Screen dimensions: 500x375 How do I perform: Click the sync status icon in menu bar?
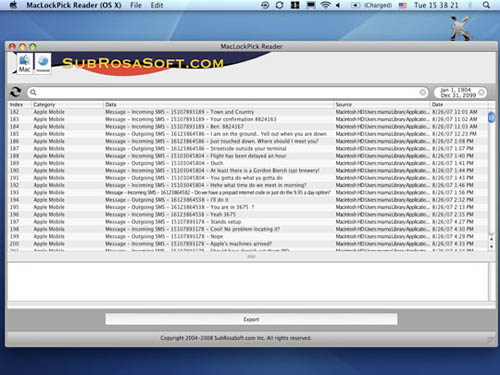(280, 5)
